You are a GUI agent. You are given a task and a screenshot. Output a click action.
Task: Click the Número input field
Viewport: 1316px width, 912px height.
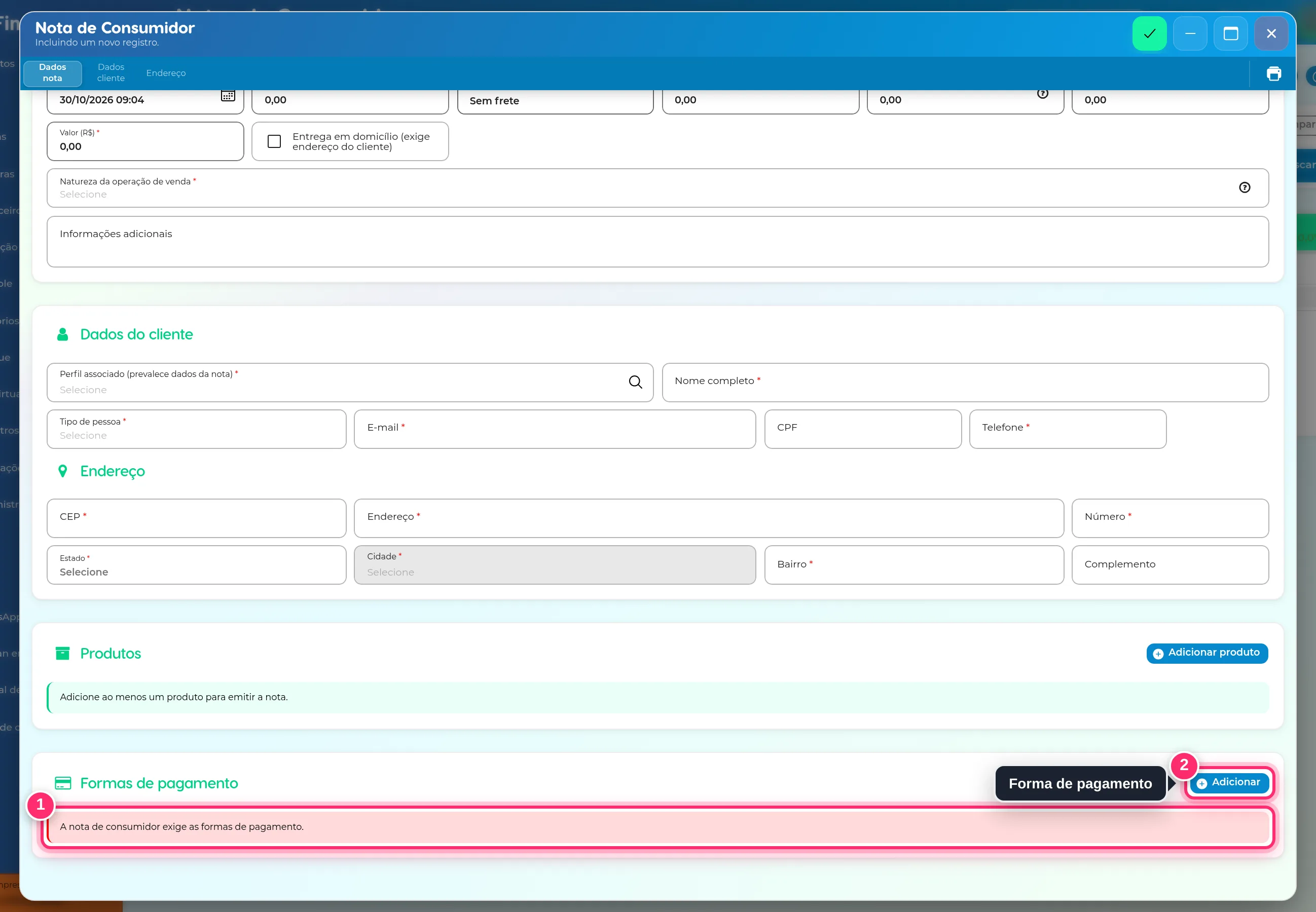point(1169,518)
